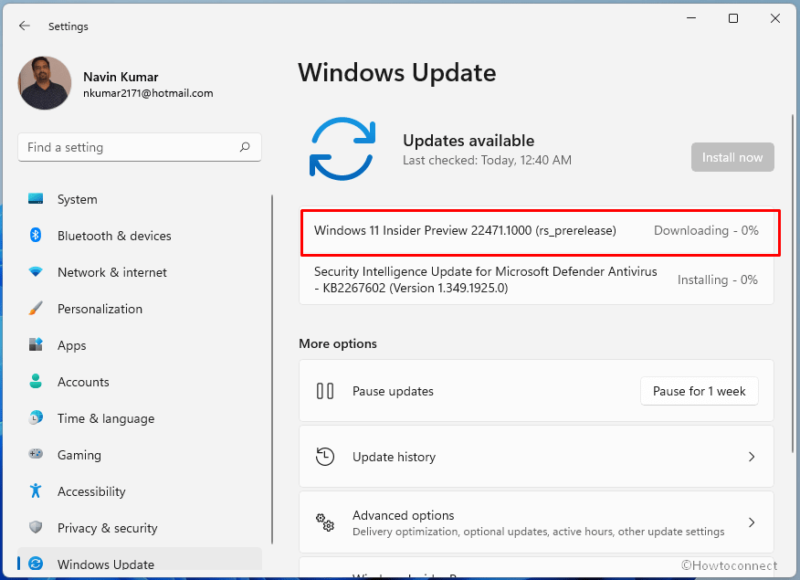Click the Last checked: Today, 12:40 AM text
The height and width of the screenshot is (580, 800).
tap(487, 160)
